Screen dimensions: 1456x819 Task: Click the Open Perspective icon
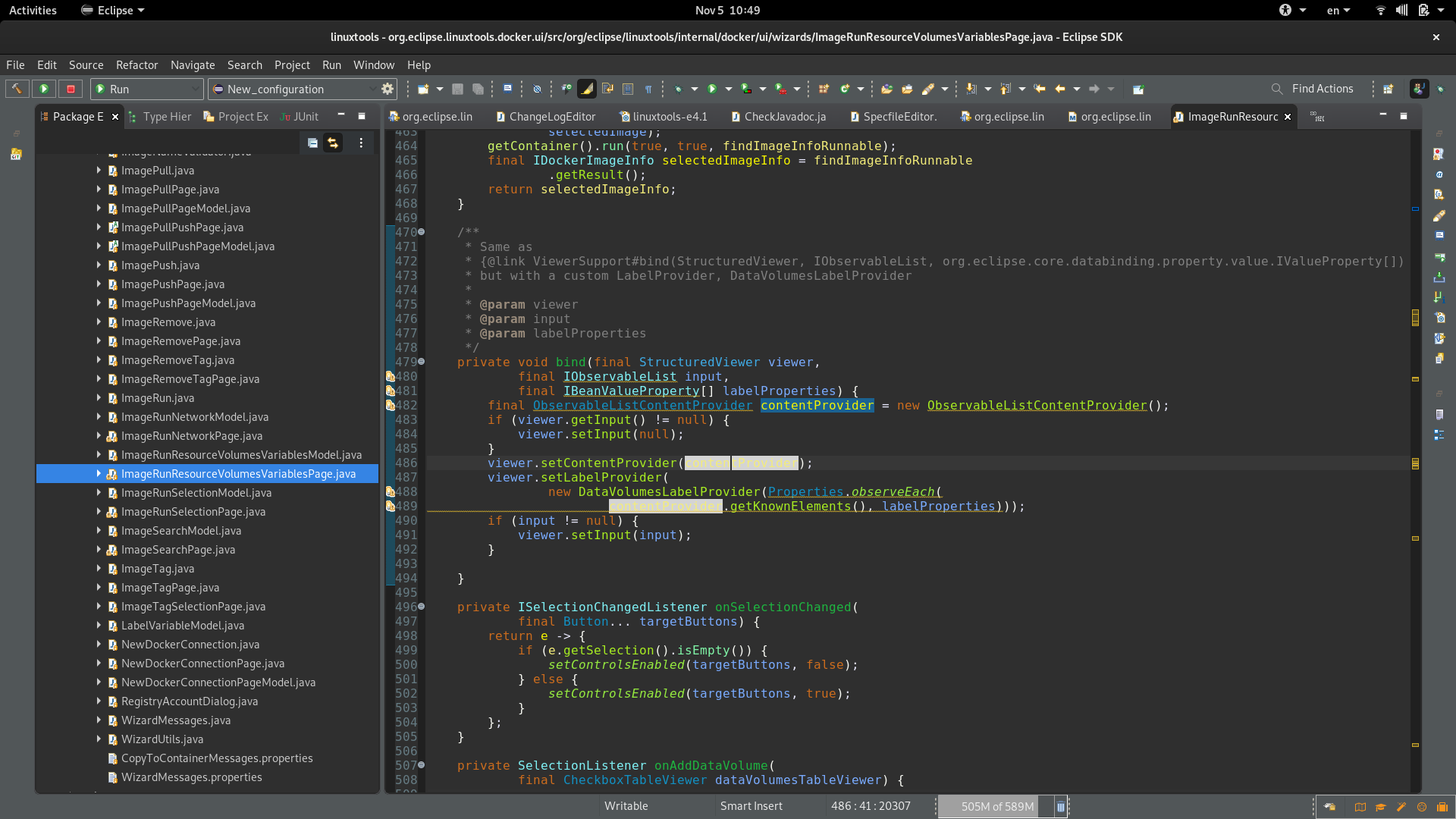[1389, 89]
